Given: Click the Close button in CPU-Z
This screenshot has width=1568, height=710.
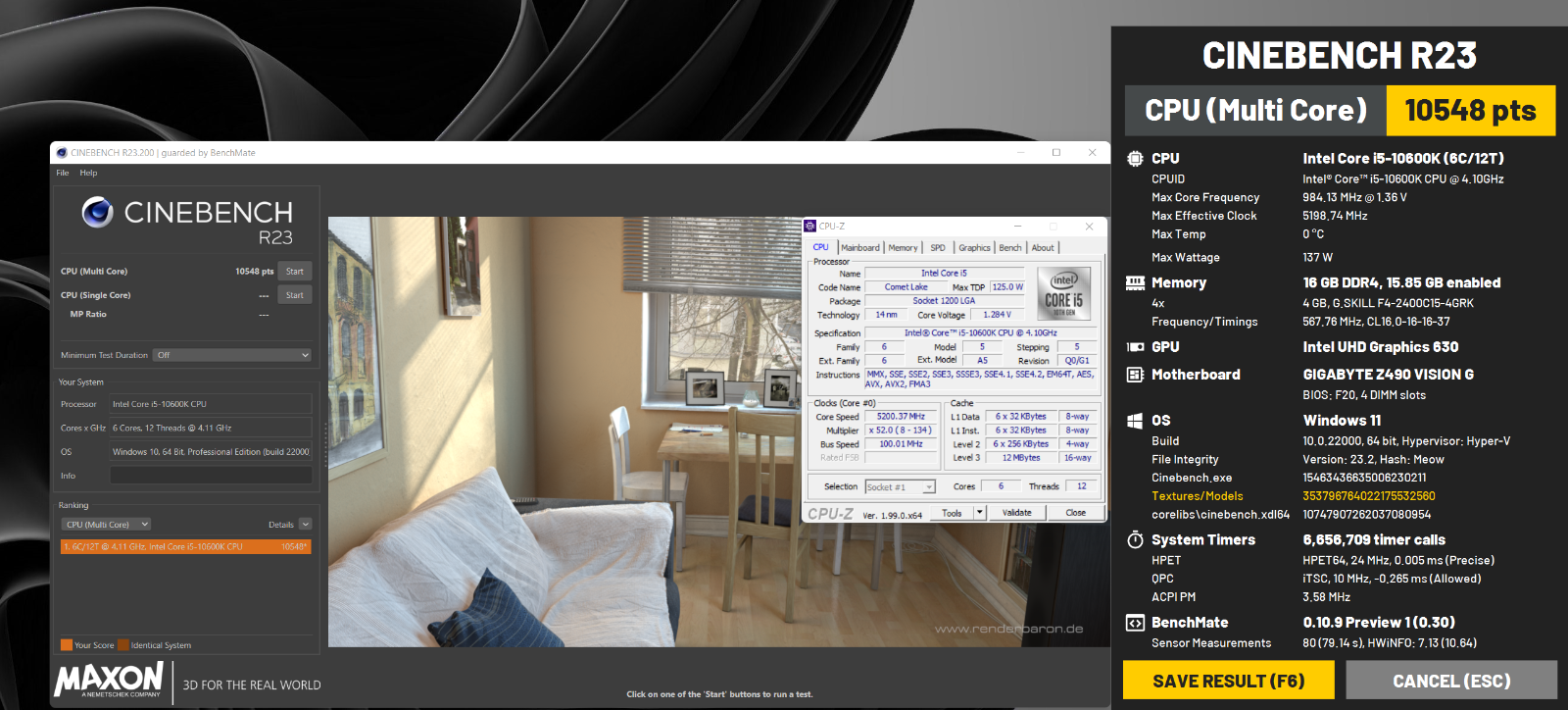Looking at the screenshot, I should pos(1075,513).
